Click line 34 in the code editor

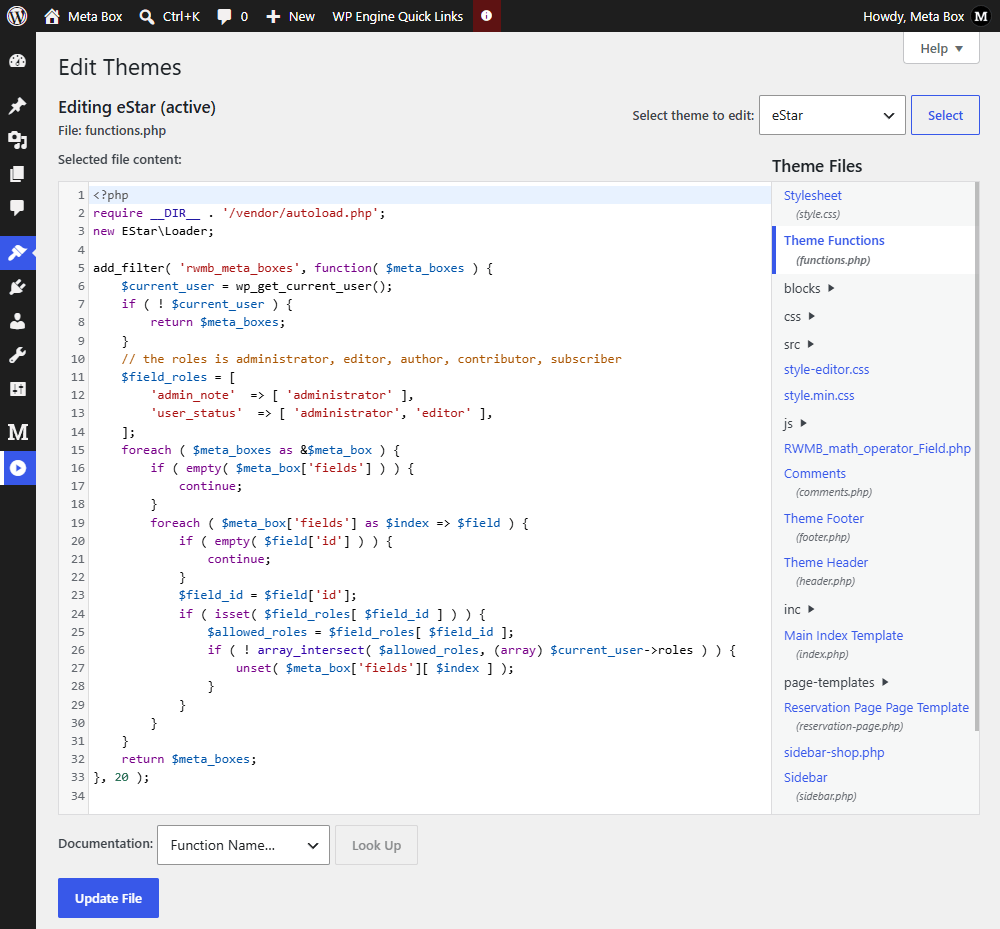click(430, 796)
